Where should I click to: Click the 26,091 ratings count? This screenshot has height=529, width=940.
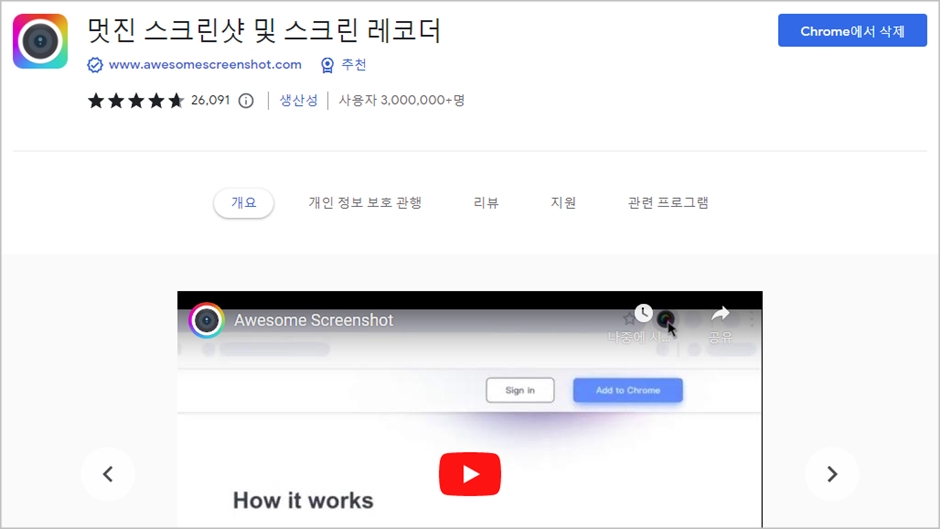210,100
